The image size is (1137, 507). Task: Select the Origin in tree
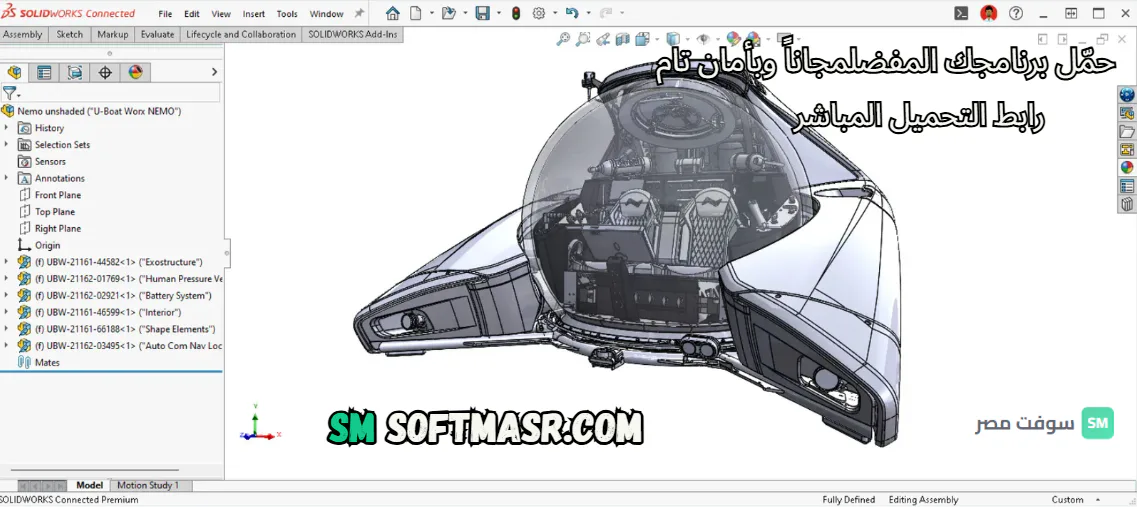39,245
